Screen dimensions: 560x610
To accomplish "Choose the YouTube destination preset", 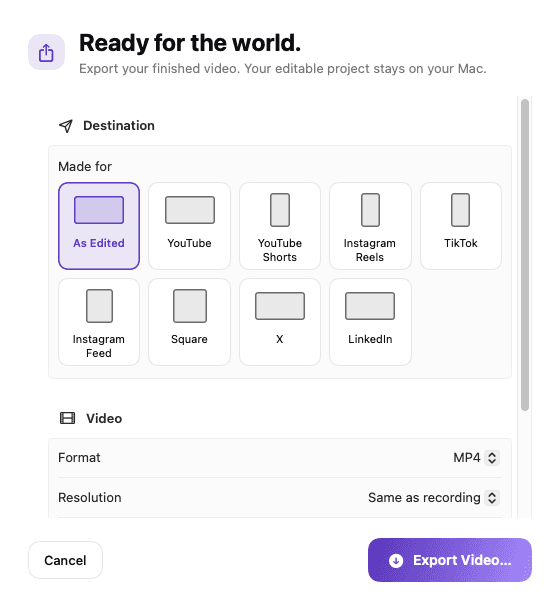I will point(189,226).
